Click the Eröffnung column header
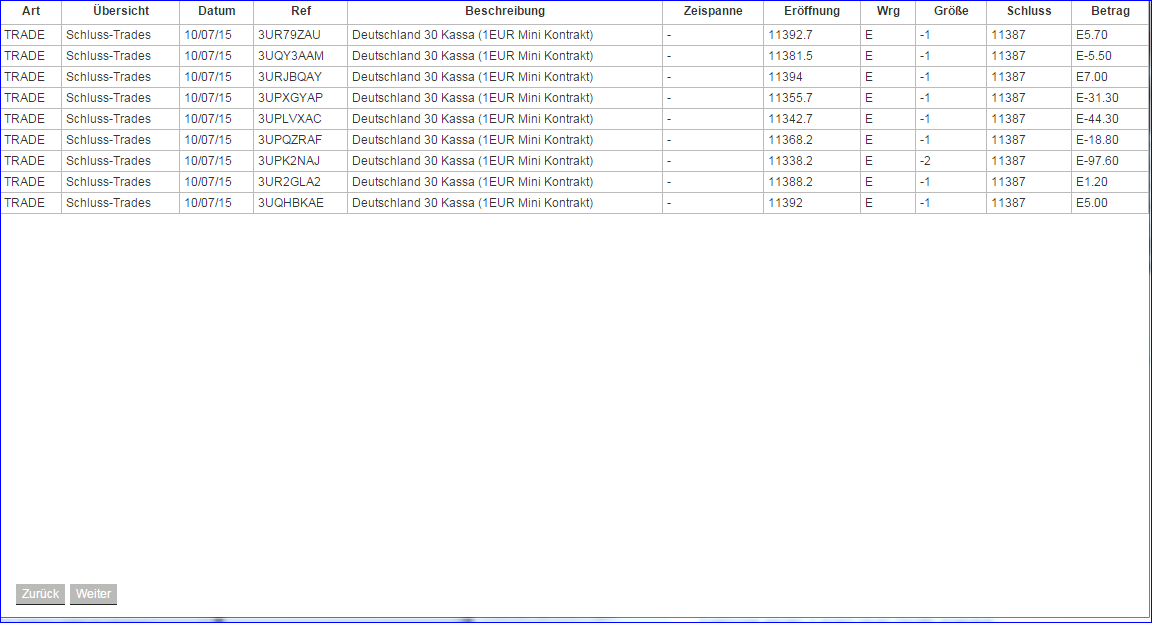1152x623 pixels. click(810, 11)
